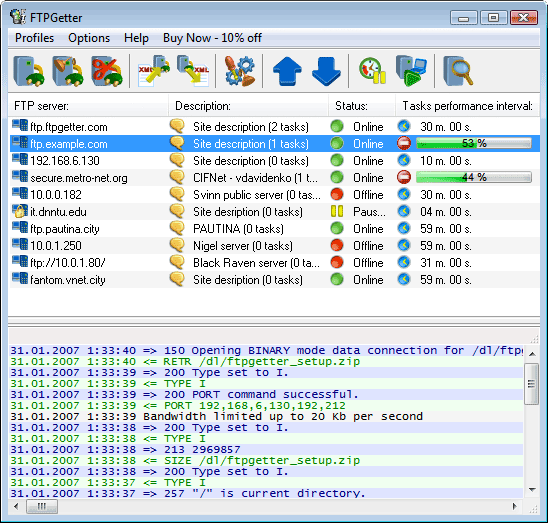
Task: Click the run tasks now computer icon
Action: [412, 71]
